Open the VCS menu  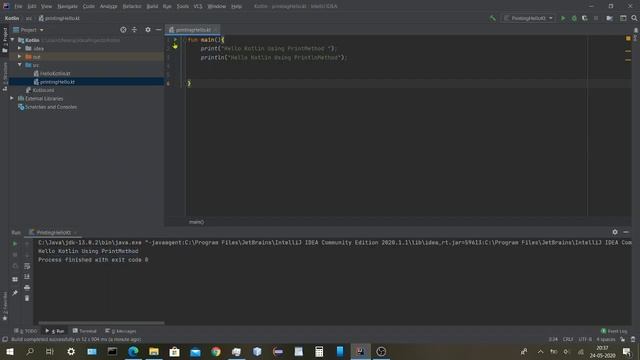(198, 6)
